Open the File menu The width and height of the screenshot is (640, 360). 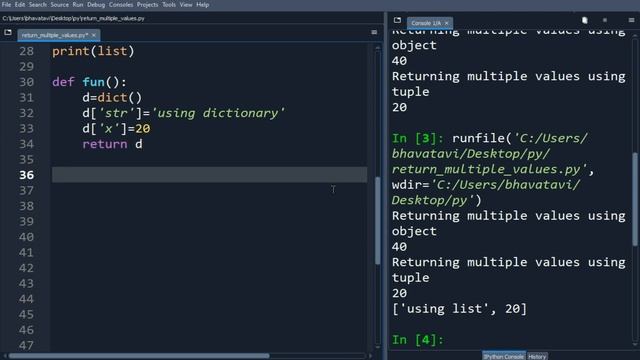(x=6, y=5)
